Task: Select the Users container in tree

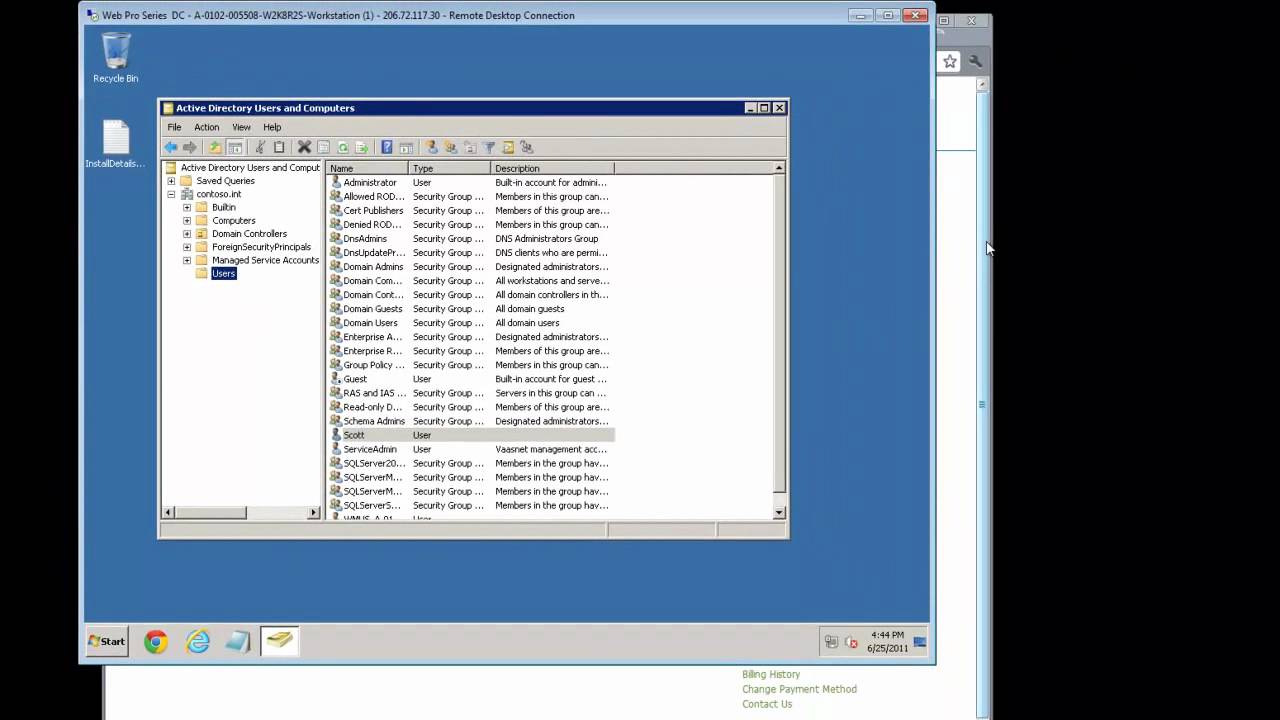Action: click(x=223, y=273)
